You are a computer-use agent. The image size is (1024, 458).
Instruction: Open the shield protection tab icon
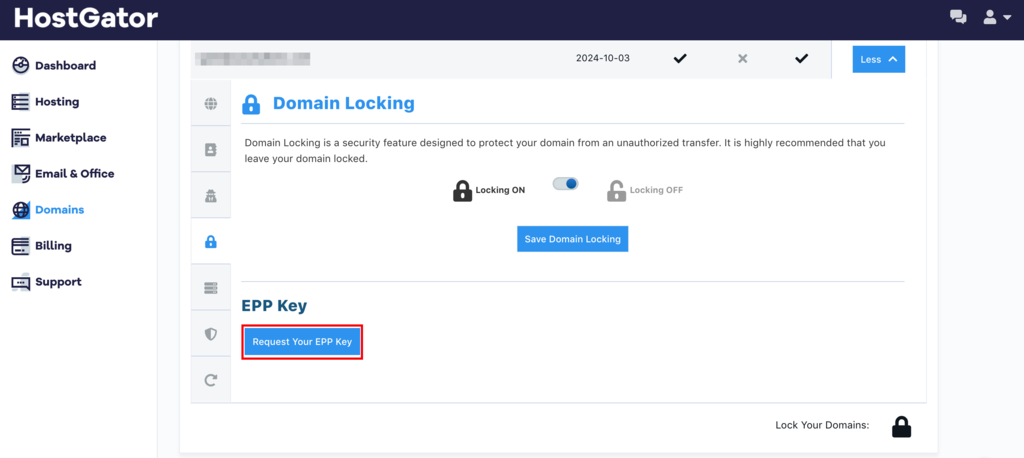[x=211, y=334]
